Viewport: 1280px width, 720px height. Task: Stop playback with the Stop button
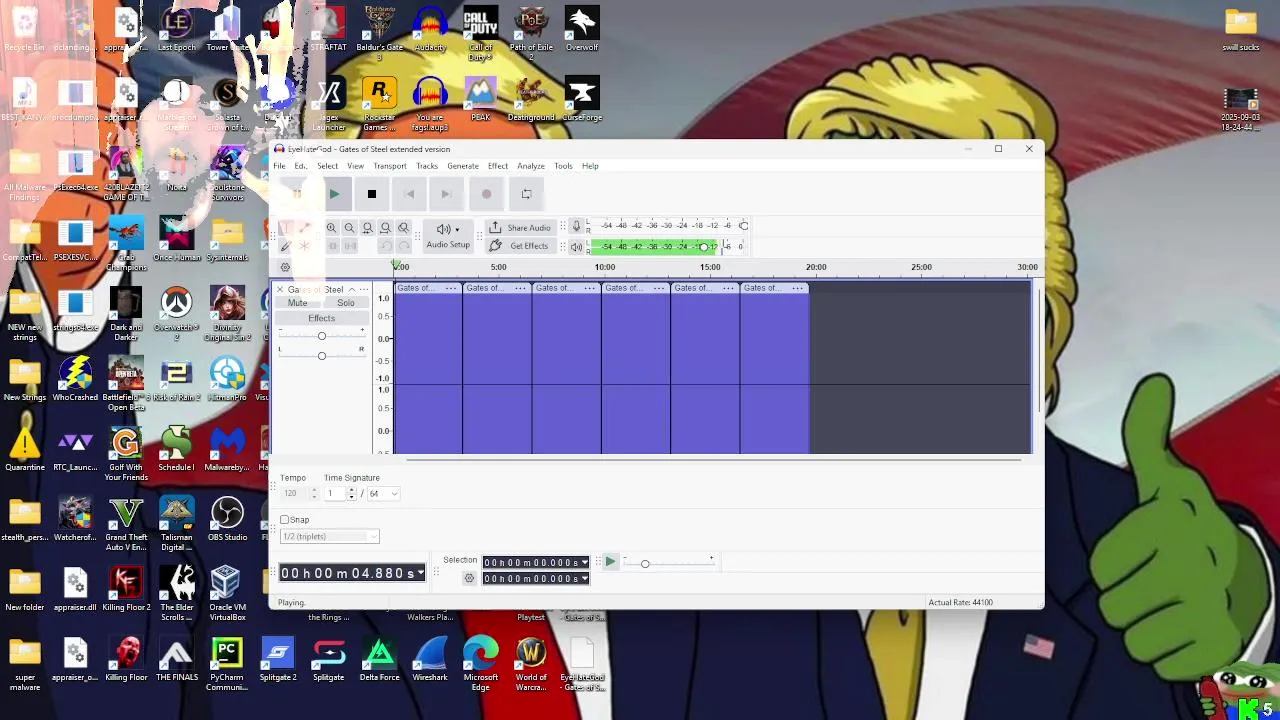tap(372, 194)
